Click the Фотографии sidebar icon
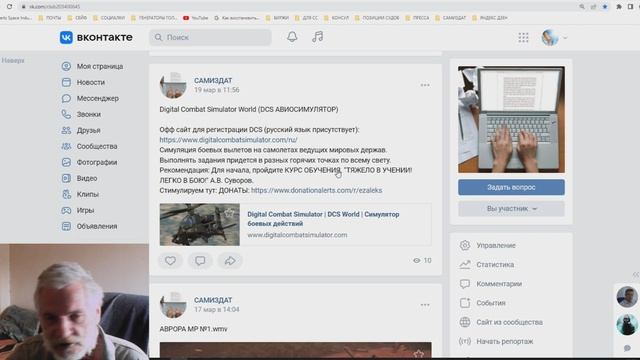This screenshot has width=640, height=360. click(x=66, y=162)
